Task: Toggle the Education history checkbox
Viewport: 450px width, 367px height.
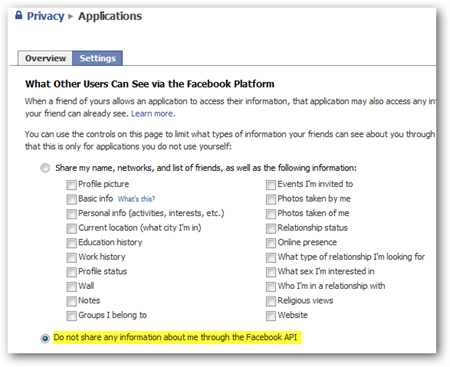Action: pyautogui.click(x=71, y=243)
